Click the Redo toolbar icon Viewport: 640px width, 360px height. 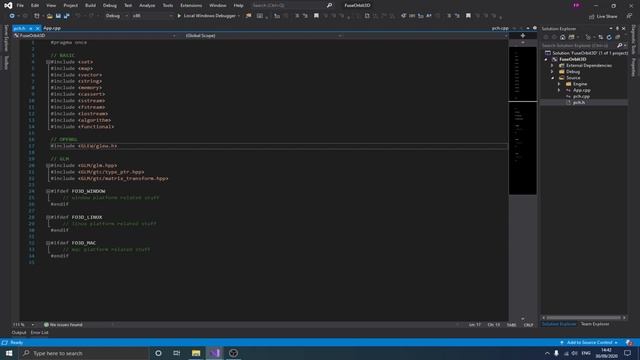click(x=91, y=16)
